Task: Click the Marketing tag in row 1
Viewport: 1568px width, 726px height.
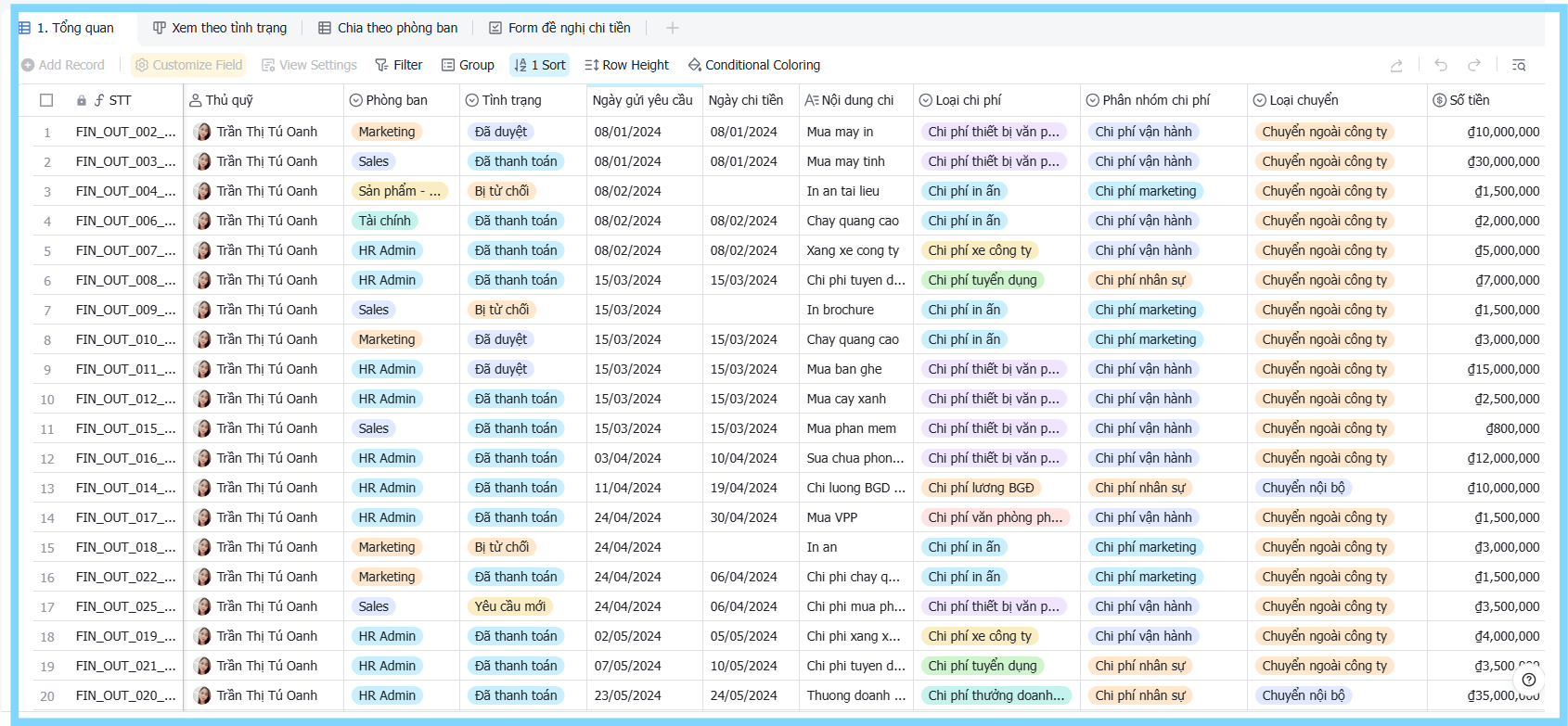Action: (x=387, y=132)
